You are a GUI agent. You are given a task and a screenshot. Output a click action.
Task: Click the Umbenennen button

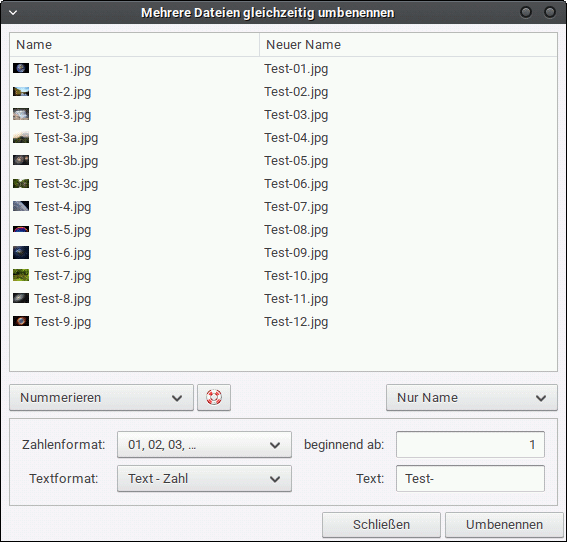click(504, 524)
